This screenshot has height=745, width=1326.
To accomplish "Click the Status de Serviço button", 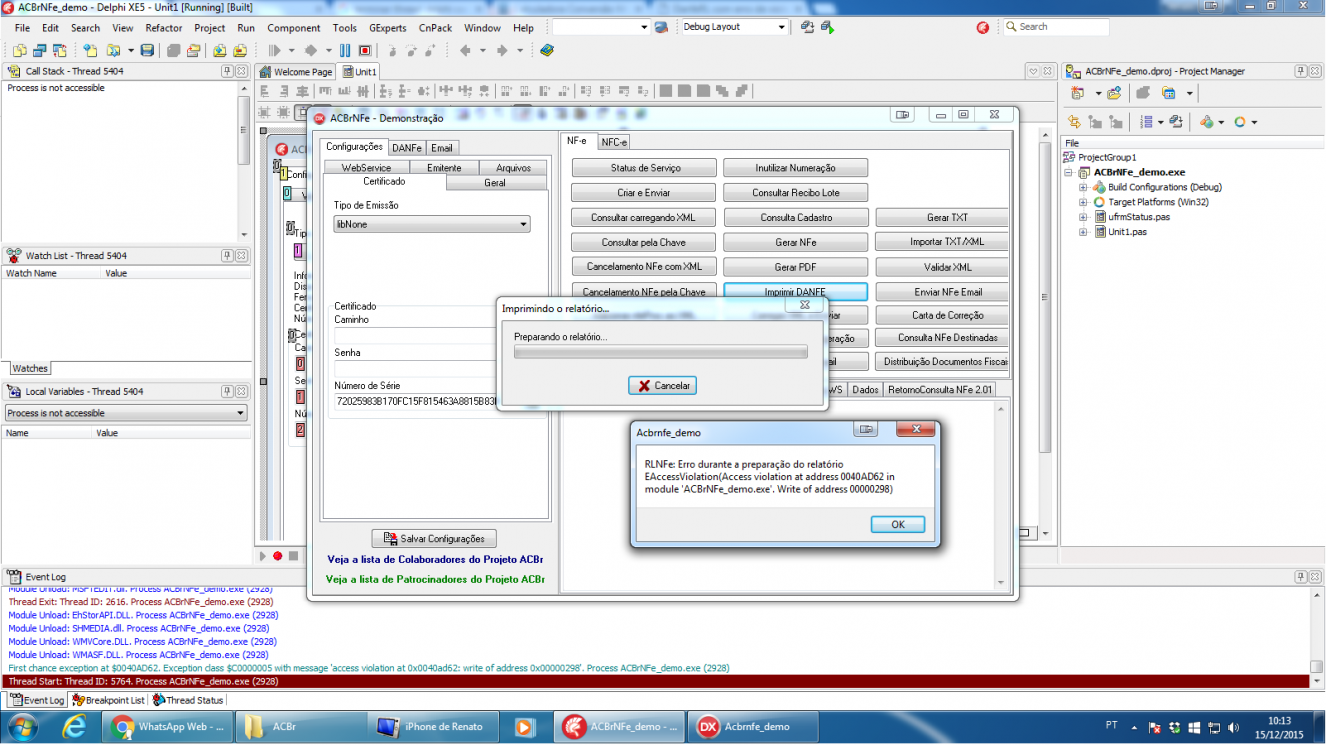I will pyautogui.click(x=644, y=168).
